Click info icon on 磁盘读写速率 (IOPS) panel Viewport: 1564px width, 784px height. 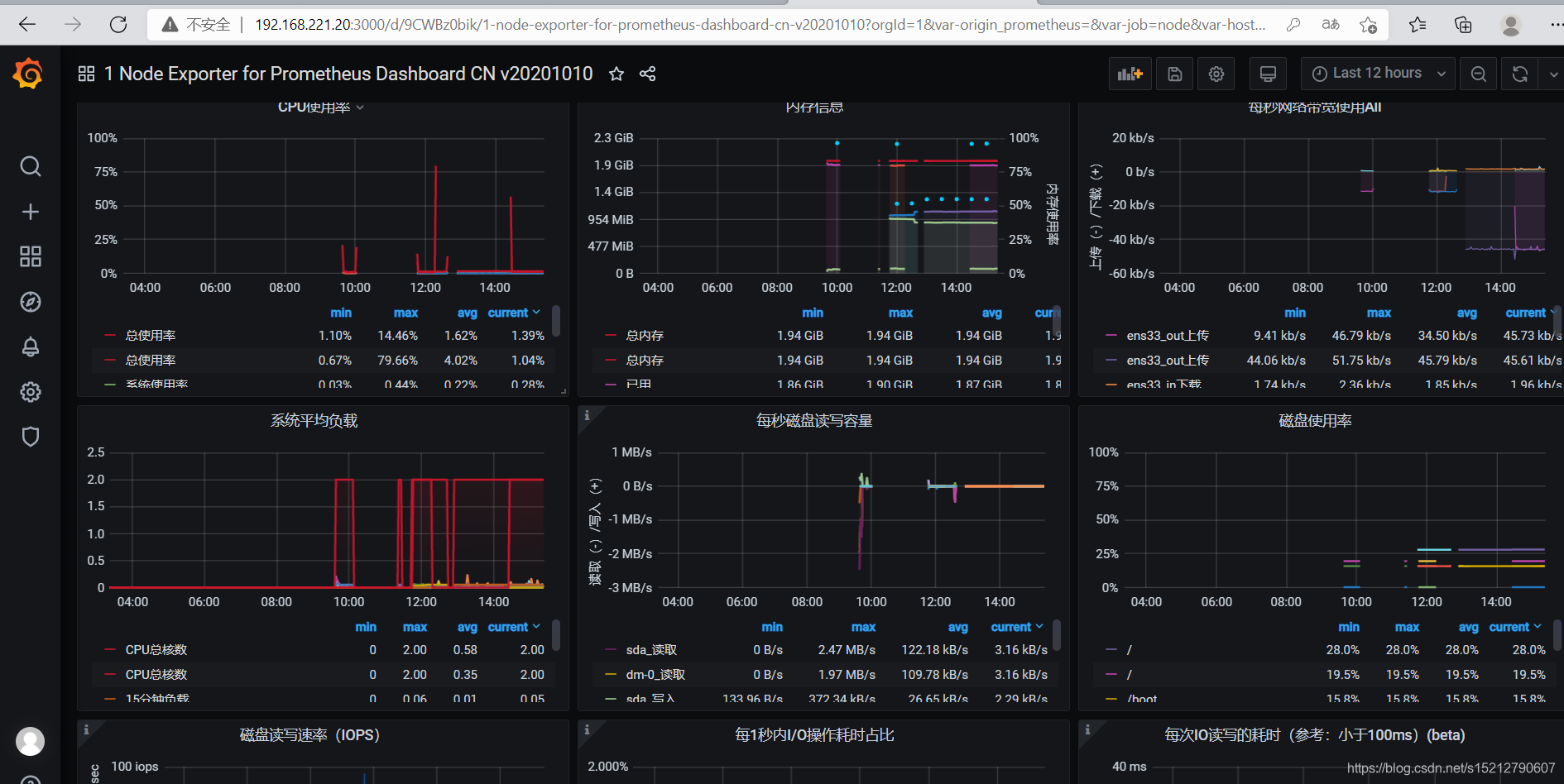[86, 729]
